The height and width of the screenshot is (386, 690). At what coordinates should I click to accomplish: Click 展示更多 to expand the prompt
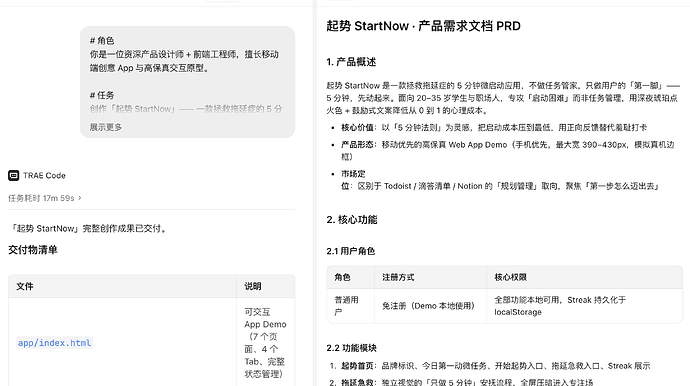pyautogui.click(x=106, y=127)
